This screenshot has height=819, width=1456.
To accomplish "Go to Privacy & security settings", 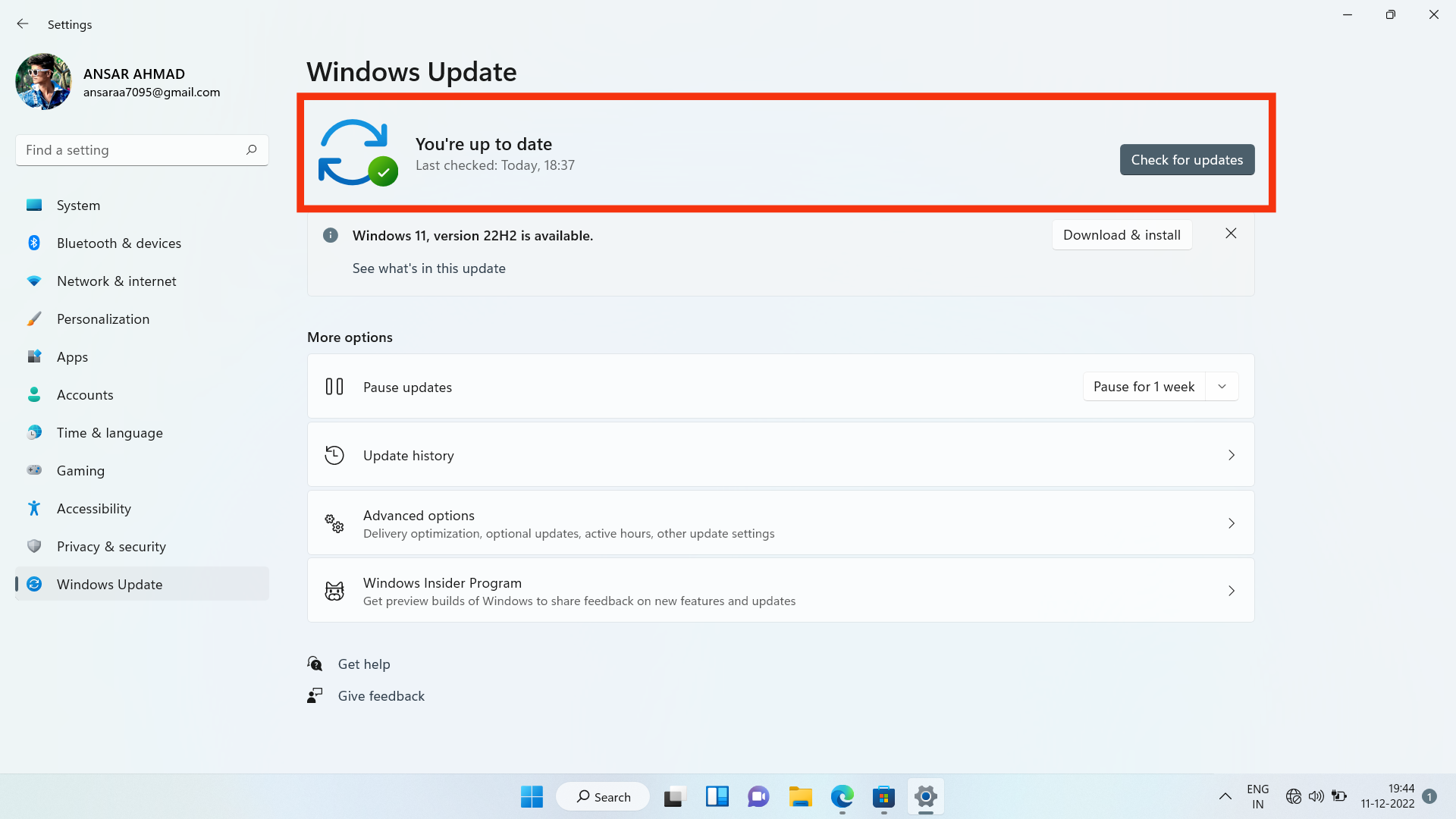I will pyautogui.click(x=111, y=547).
